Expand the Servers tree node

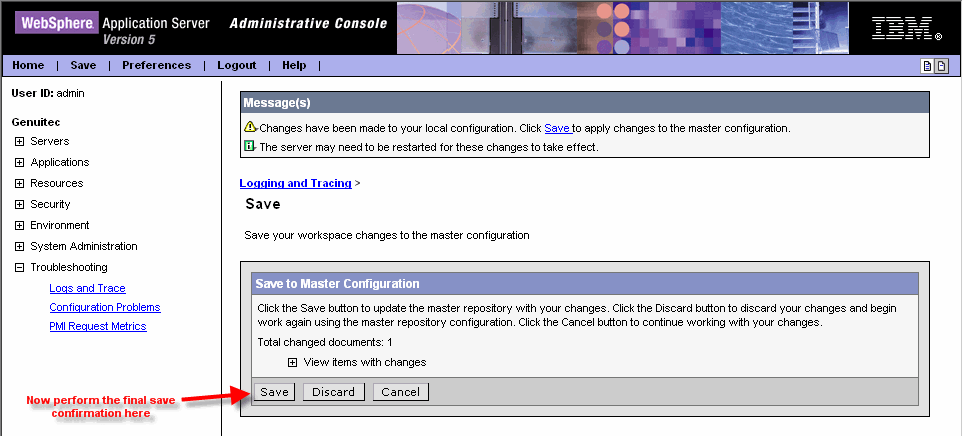[x=20, y=141]
